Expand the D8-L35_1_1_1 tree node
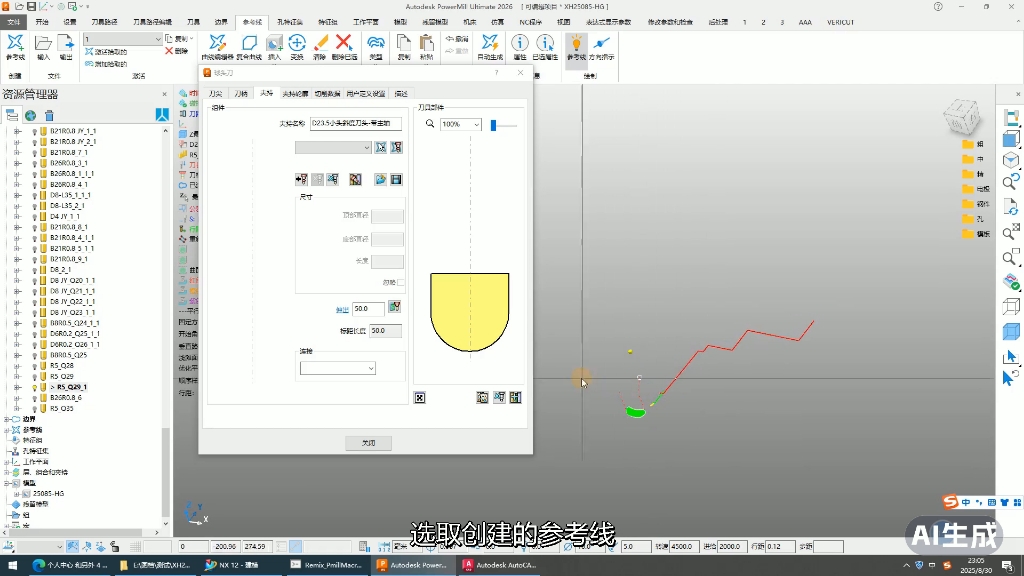 tap(17, 195)
